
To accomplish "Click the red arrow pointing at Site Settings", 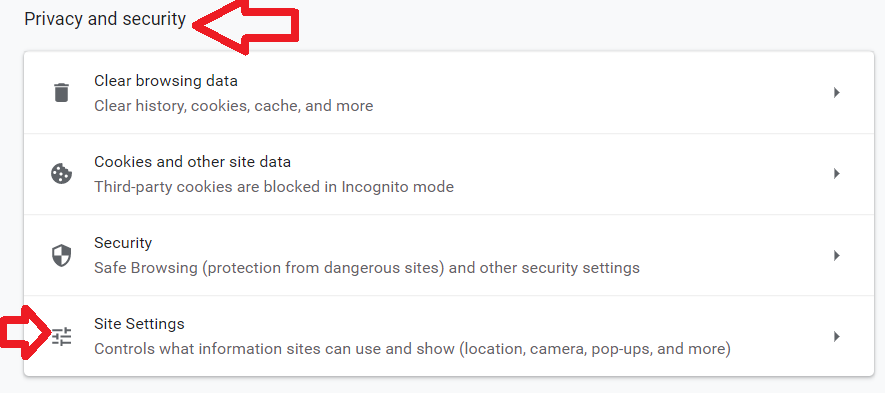I will [x=24, y=332].
